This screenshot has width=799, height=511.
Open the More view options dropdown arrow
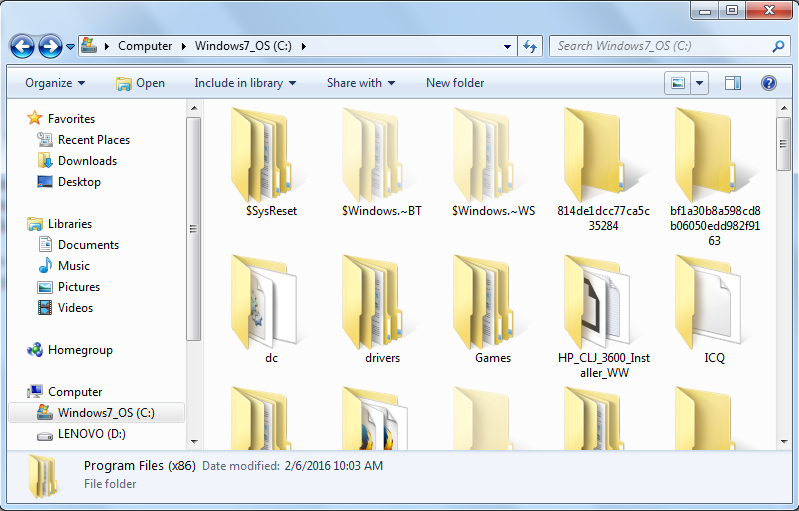click(x=700, y=83)
